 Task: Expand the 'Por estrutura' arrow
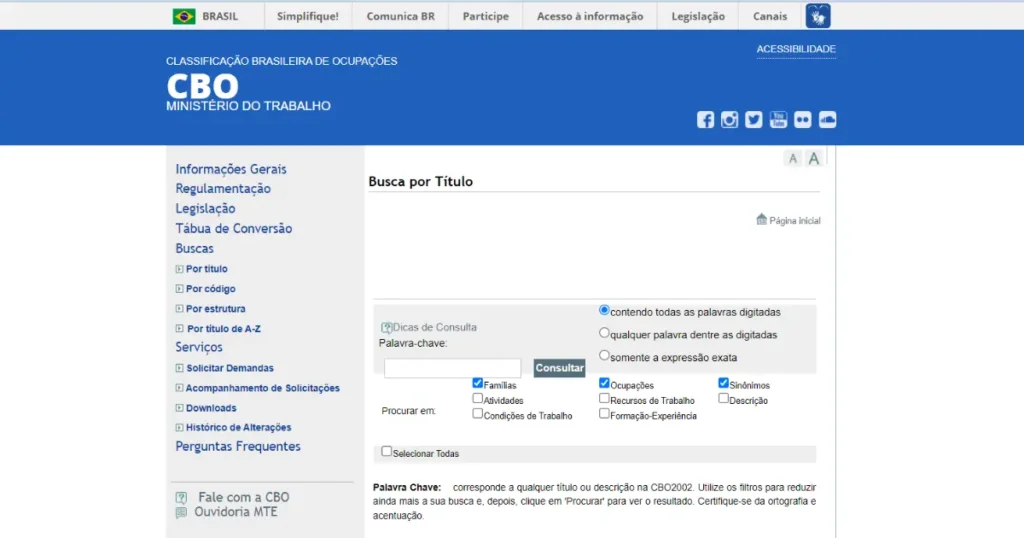pyautogui.click(x=180, y=309)
